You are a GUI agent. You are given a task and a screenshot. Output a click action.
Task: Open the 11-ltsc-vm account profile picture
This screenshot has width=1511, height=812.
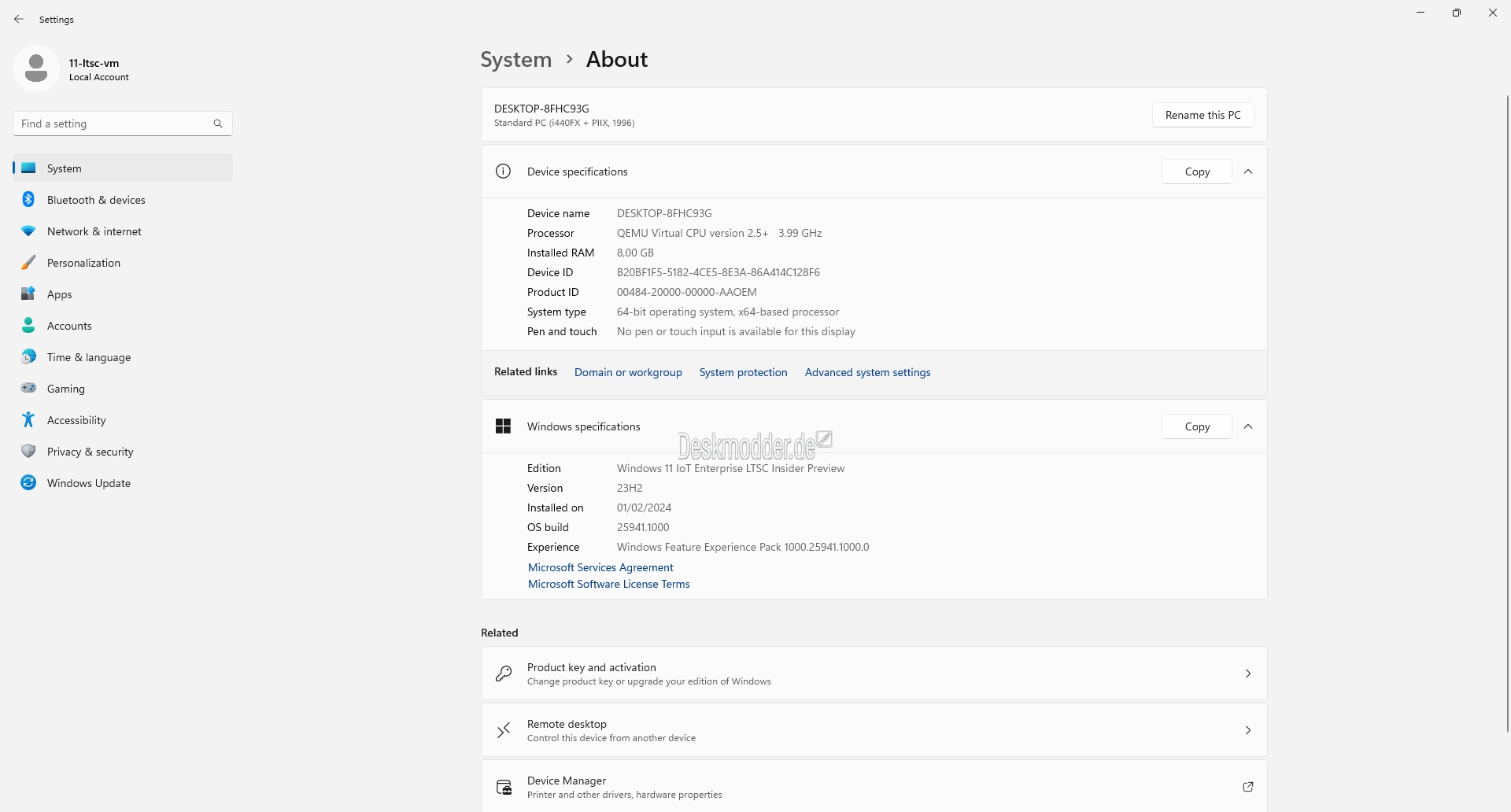click(x=36, y=68)
